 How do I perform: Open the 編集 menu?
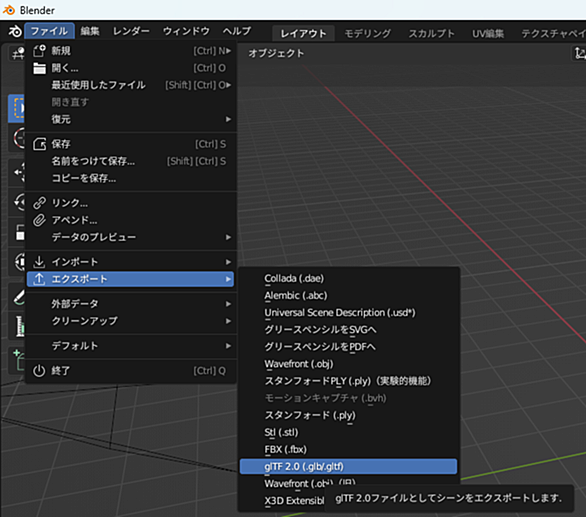(90, 31)
